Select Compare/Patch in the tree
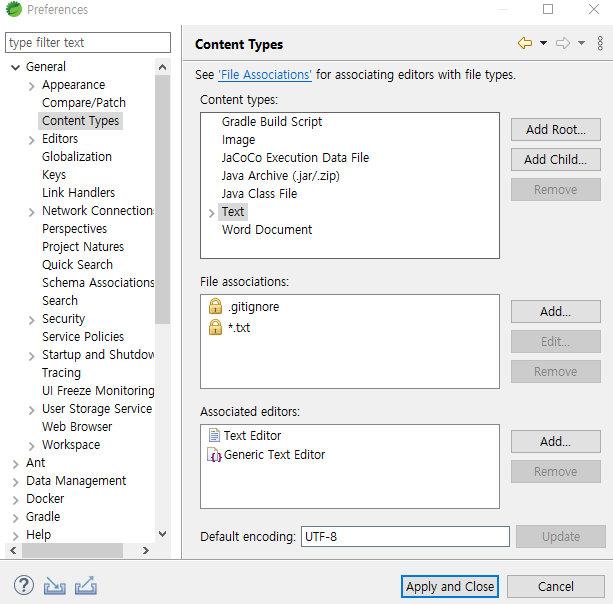The height and width of the screenshot is (604, 613). pos(84,102)
